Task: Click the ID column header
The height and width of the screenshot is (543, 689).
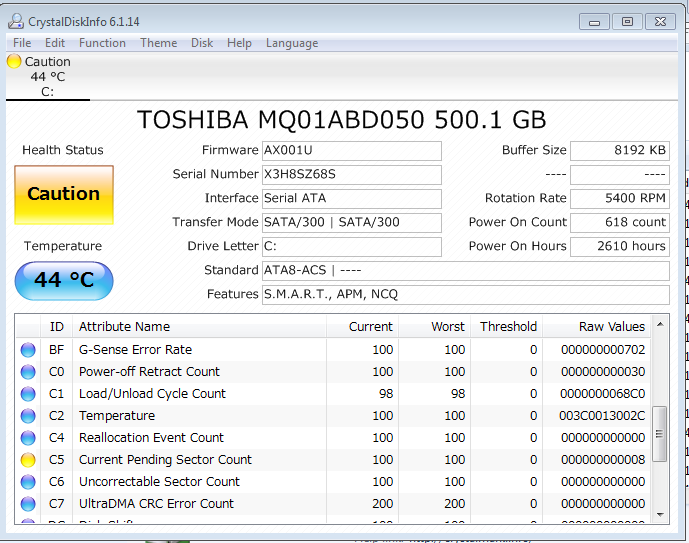Action: click(57, 327)
